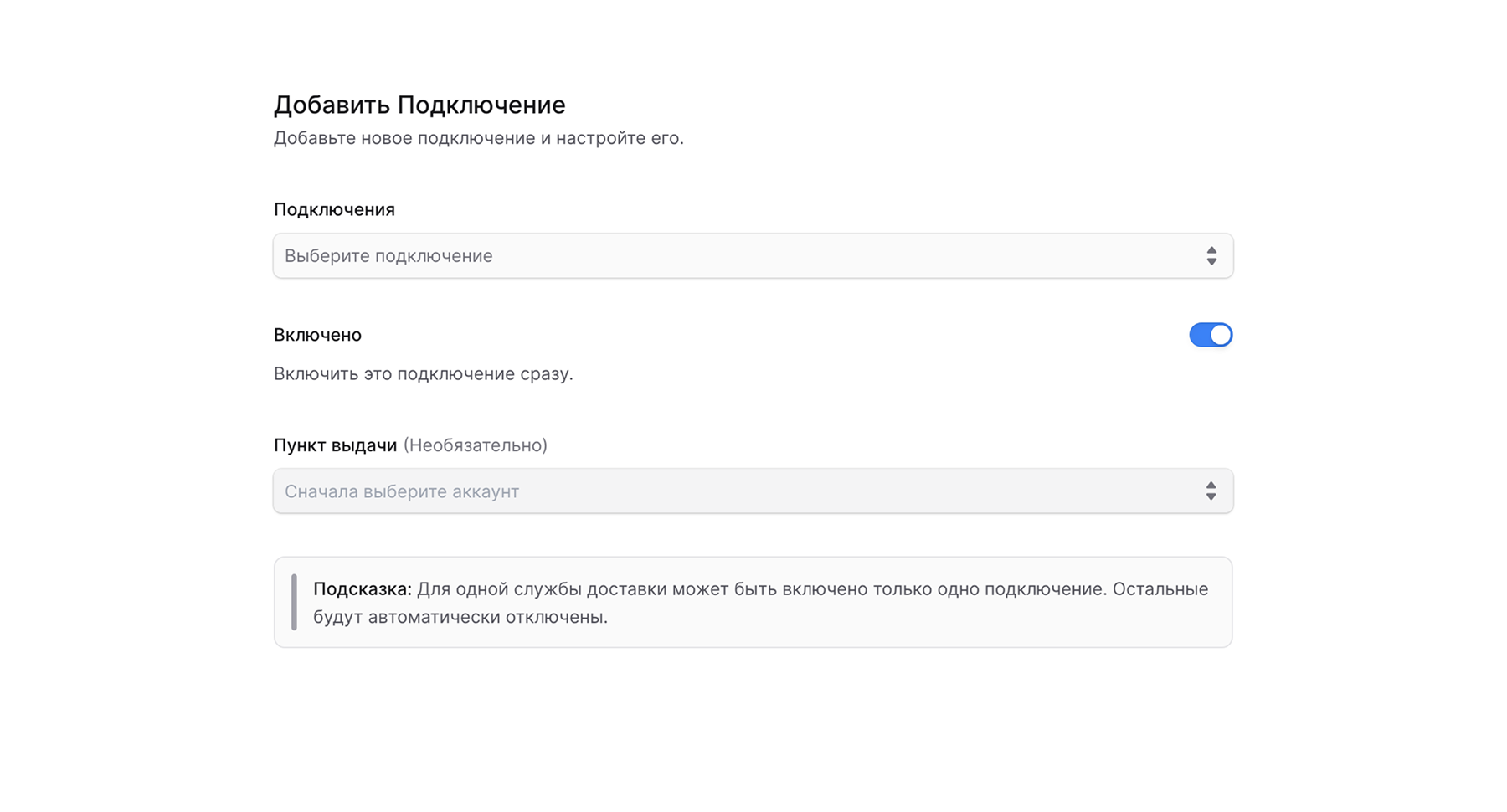Click the subtitle 'Добавьте новое подключение и настройте его'
Image resolution: width=1507 pixels, height=812 pixels.
pyautogui.click(x=478, y=137)
